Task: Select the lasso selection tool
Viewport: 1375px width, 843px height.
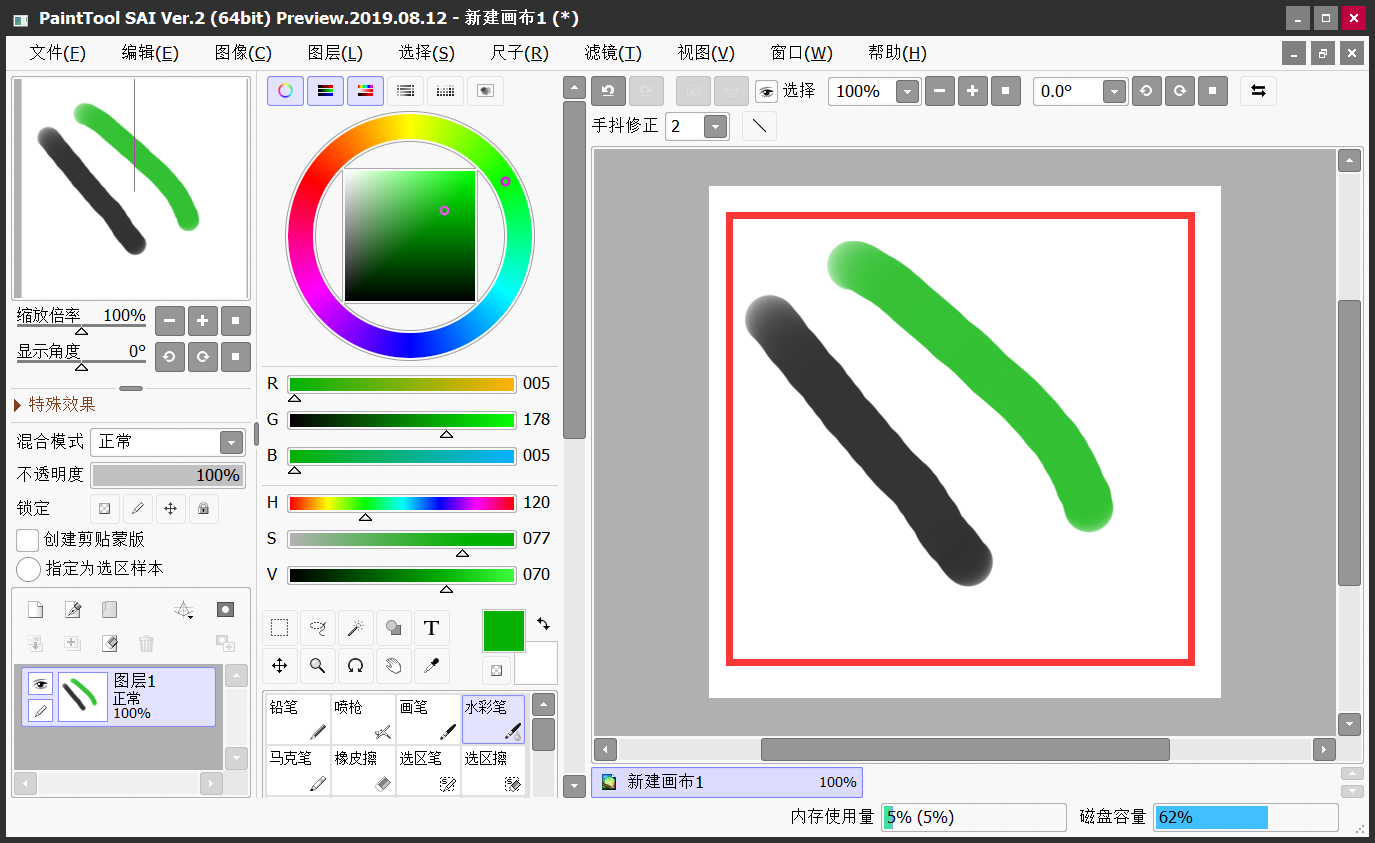Action: 318,628
